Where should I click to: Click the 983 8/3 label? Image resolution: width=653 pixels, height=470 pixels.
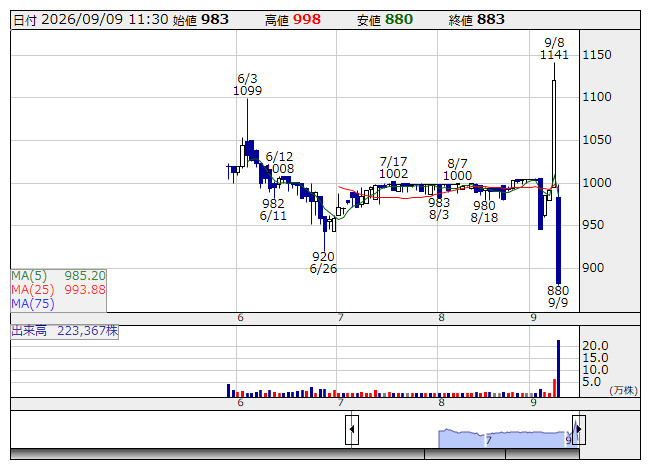439,209
